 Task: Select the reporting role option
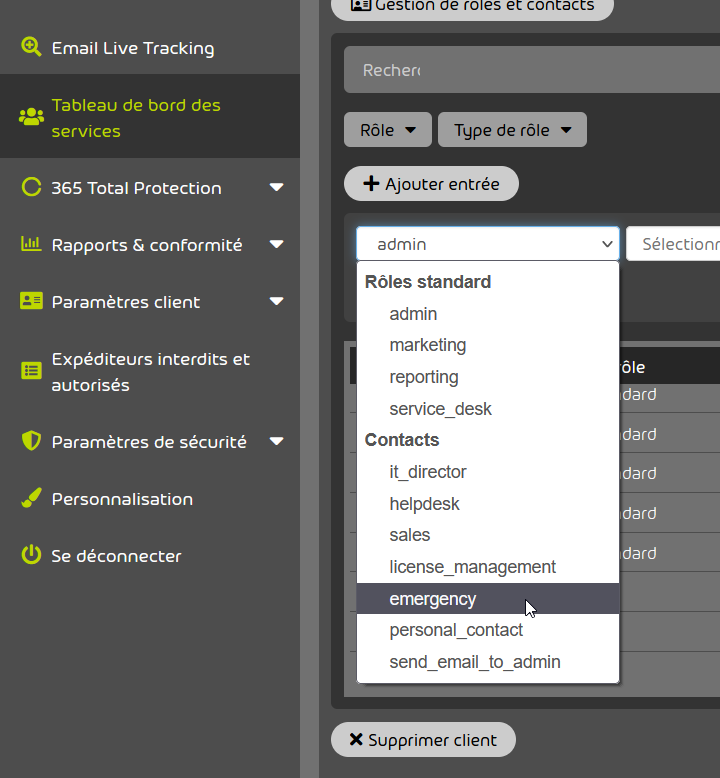click(x=488, y=377)
